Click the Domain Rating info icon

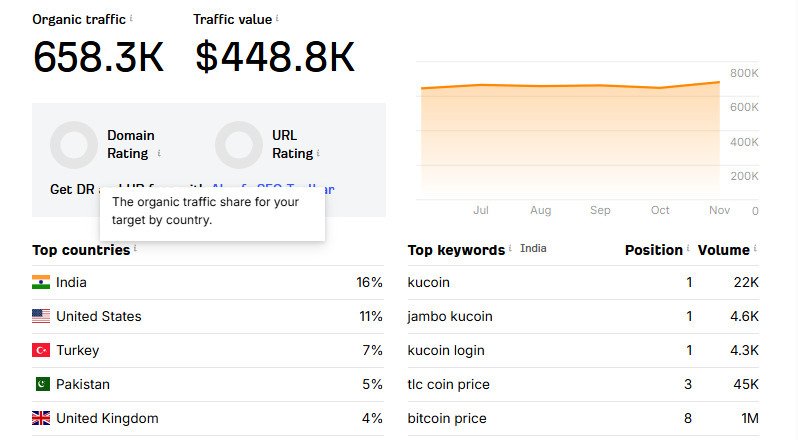159,154
